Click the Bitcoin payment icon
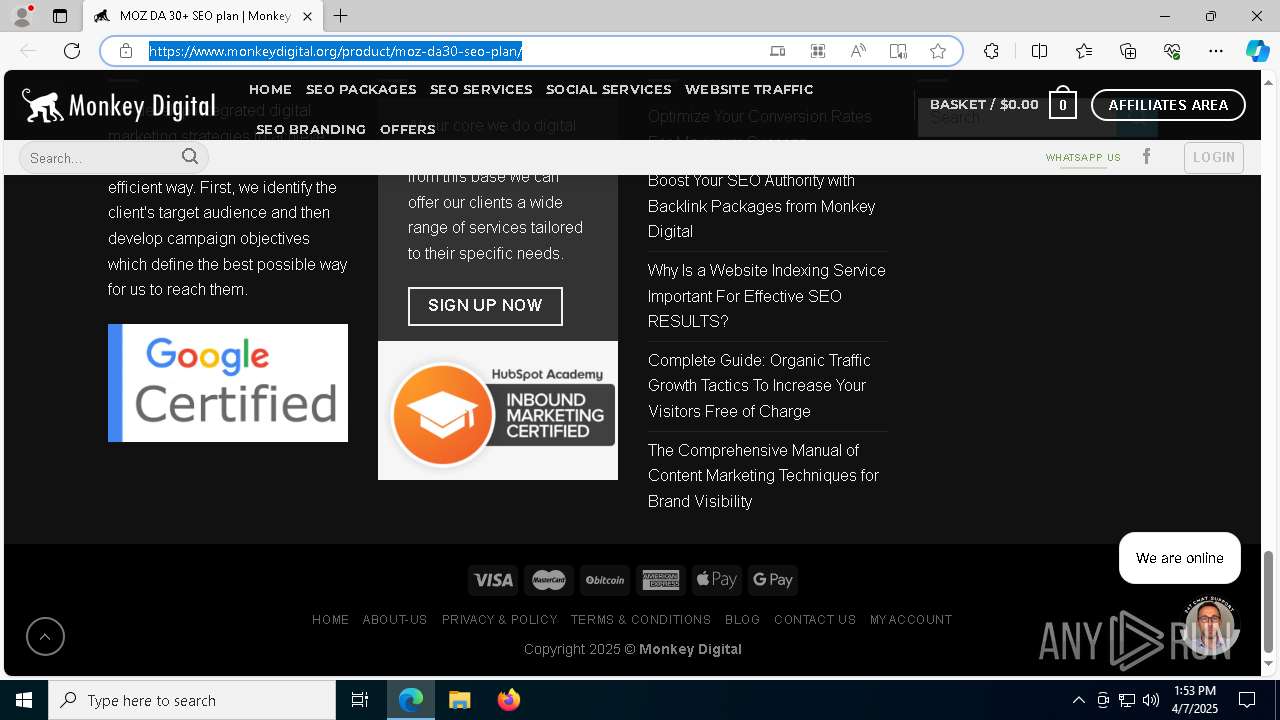1280x720 pixels. pyautogui.click(x=605, y=580)
